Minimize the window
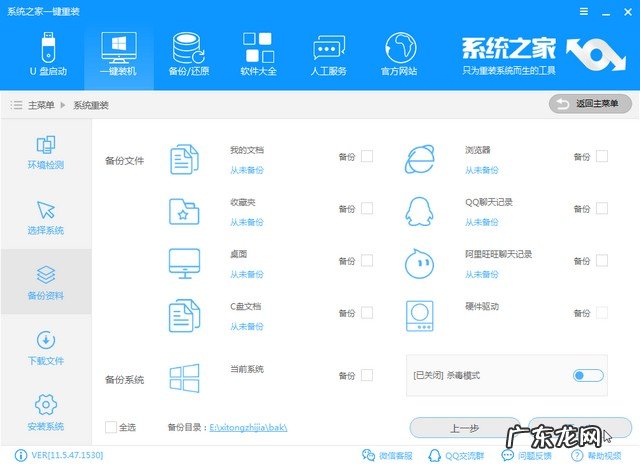 (606, 13)
